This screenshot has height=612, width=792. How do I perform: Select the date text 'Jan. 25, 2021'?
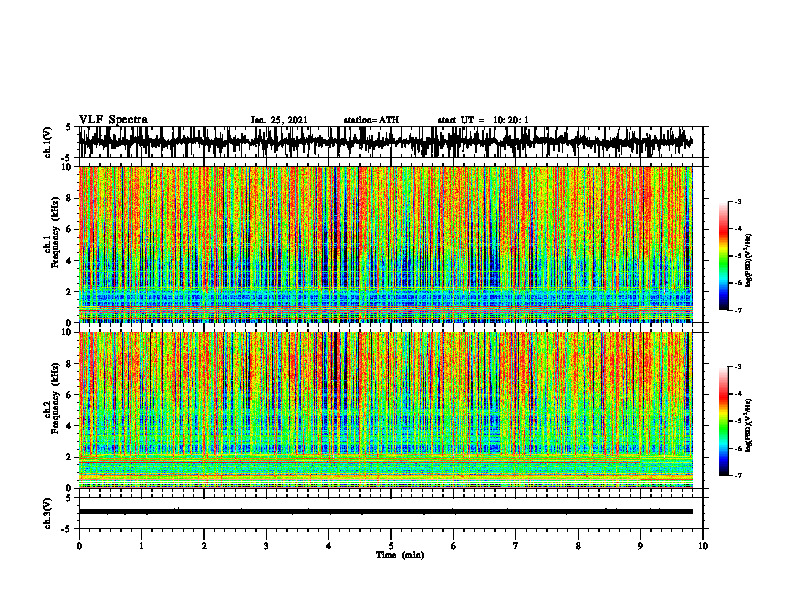(x=279, y=120)
